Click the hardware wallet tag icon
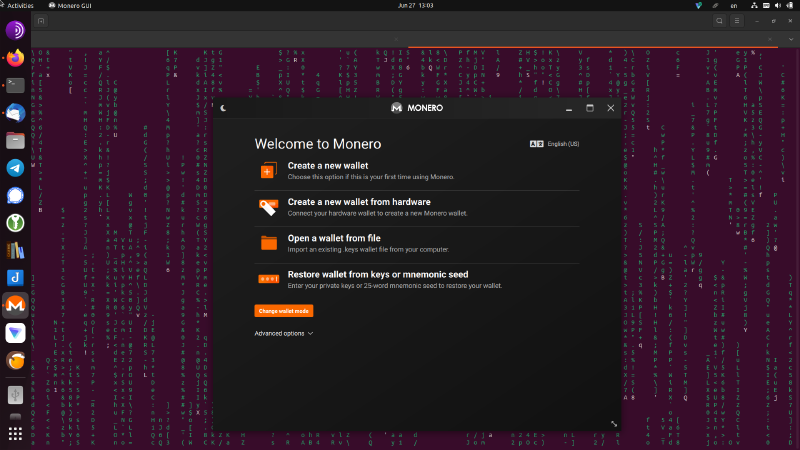The height and width of the screenshot is (450, 800). [268, 207]
